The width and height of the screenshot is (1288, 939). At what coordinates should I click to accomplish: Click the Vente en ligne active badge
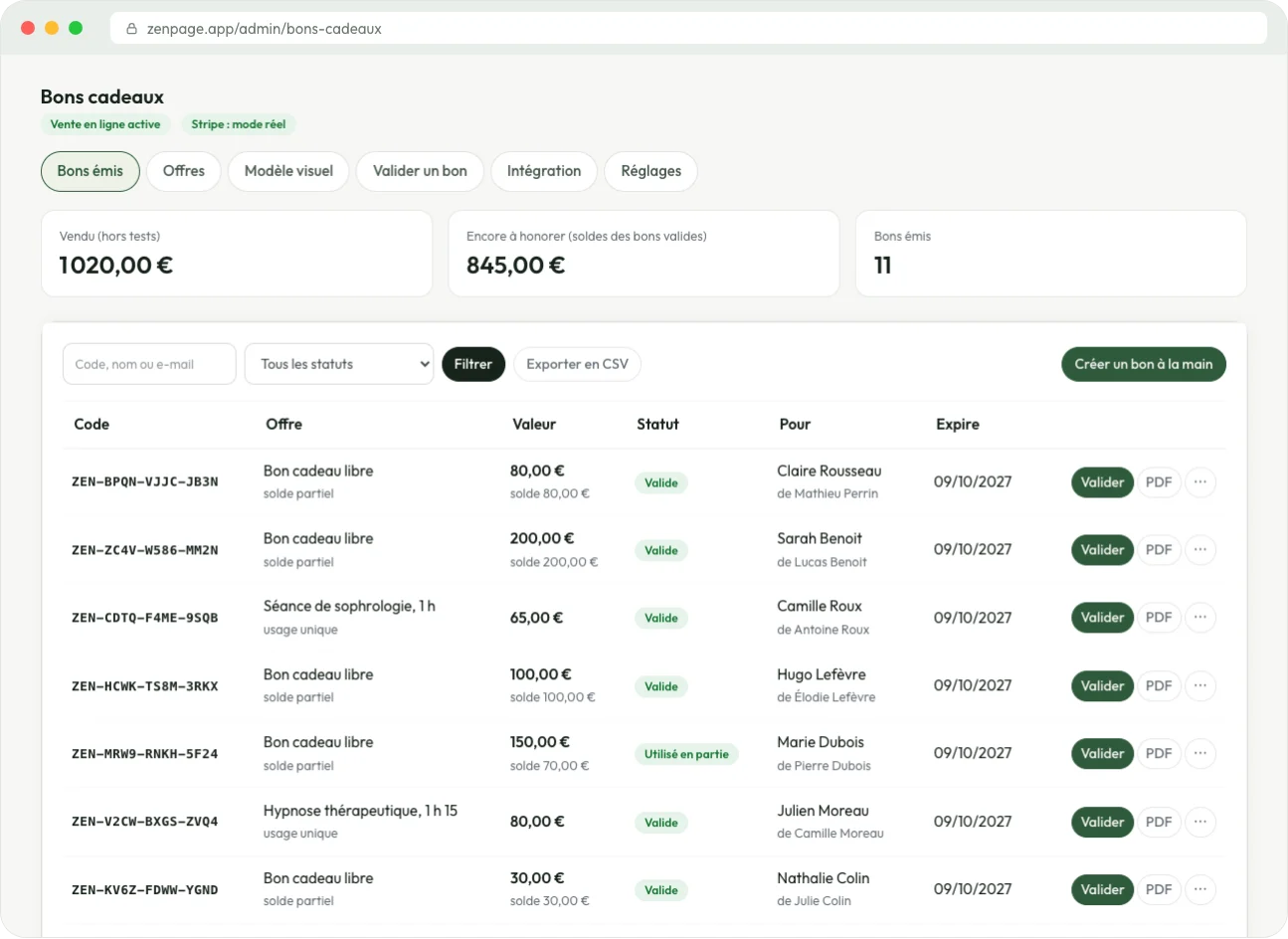(105, 124)
